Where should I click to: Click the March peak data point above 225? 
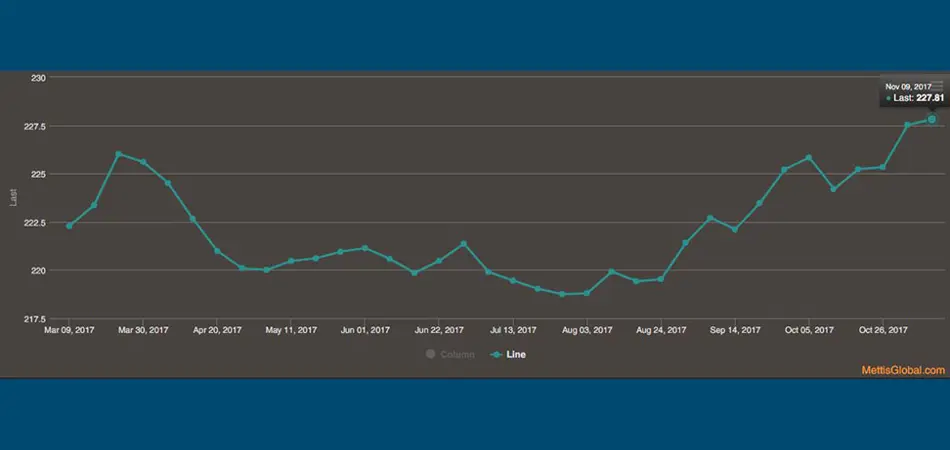point(119,154)
